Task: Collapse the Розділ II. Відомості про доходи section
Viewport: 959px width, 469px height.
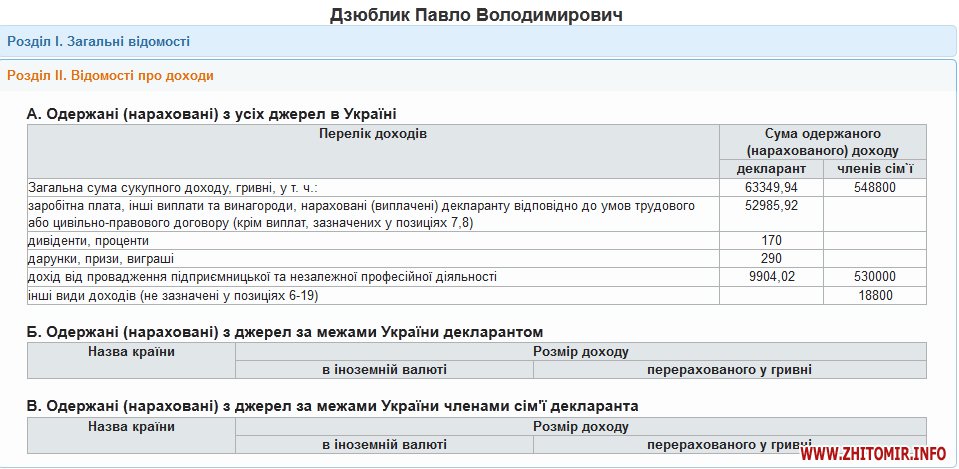Action: point(110,75)
